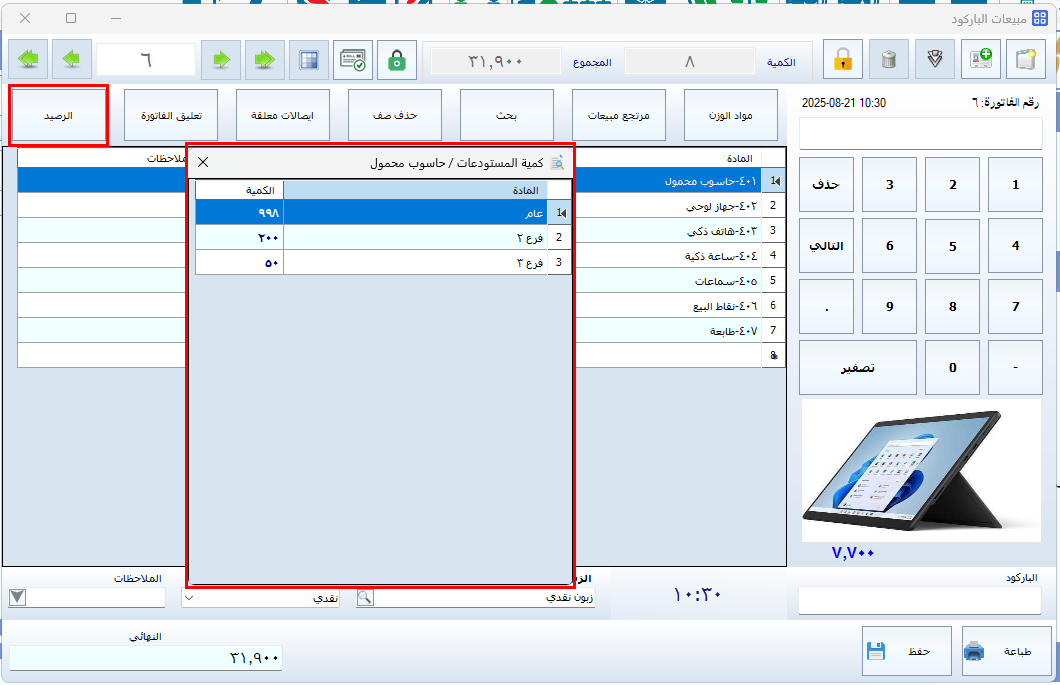The width and height of the screenshot is (1060, 685).
Task: Tap keypad digit 4
Action: [1015, 245]
